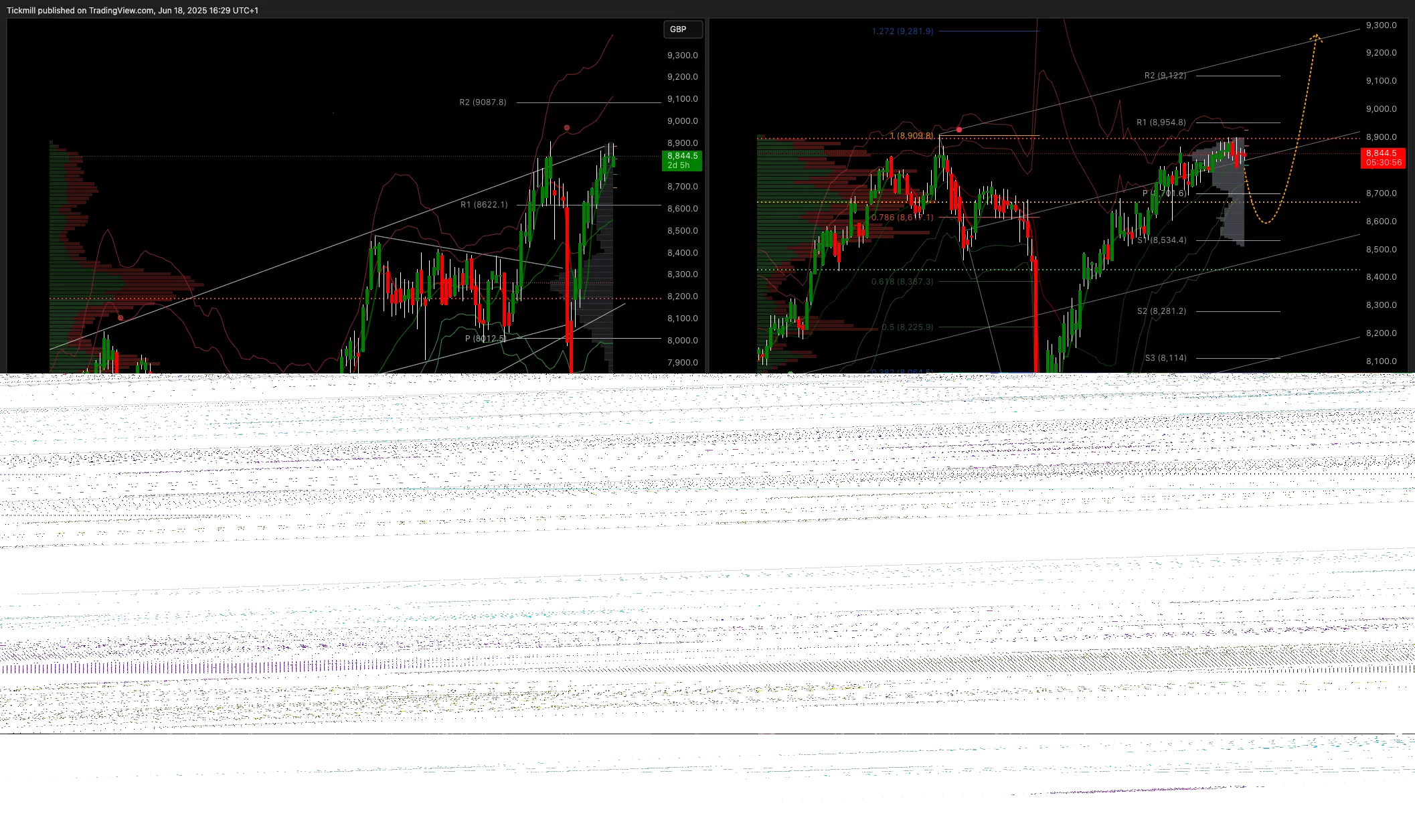1415x840 pixels.
Task: Click the red dot marker above the left chart's highs
Action: click(567, 128)
